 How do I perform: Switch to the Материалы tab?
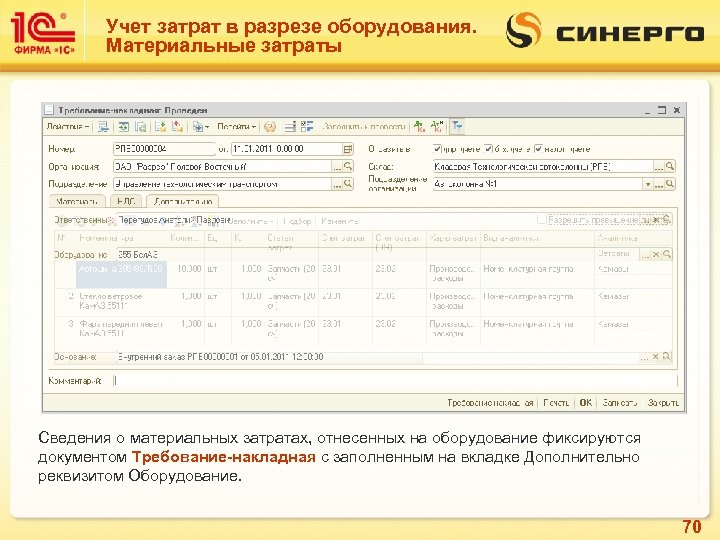77,202
